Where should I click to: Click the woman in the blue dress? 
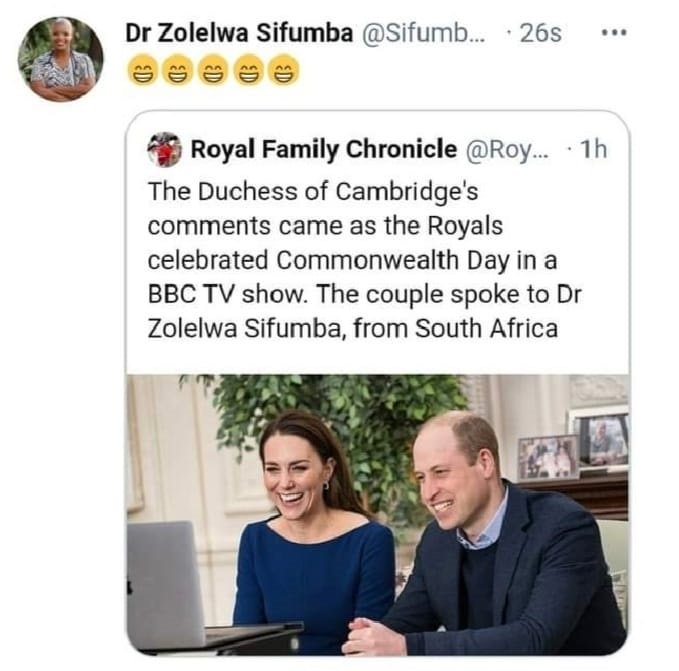click(312, 540)
